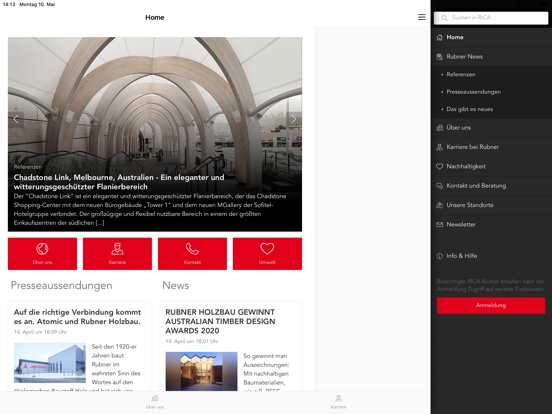552x414 pixels.
Task: Open Kontakt und Beratung menu item
Action: [491, 186]
